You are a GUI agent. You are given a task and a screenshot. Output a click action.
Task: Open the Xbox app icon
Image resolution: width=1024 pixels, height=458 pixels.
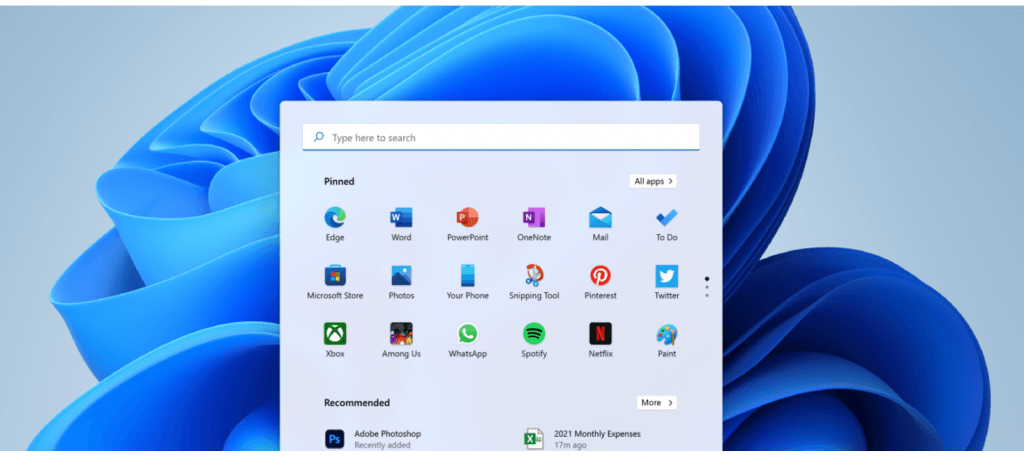(x=335, y=333)
